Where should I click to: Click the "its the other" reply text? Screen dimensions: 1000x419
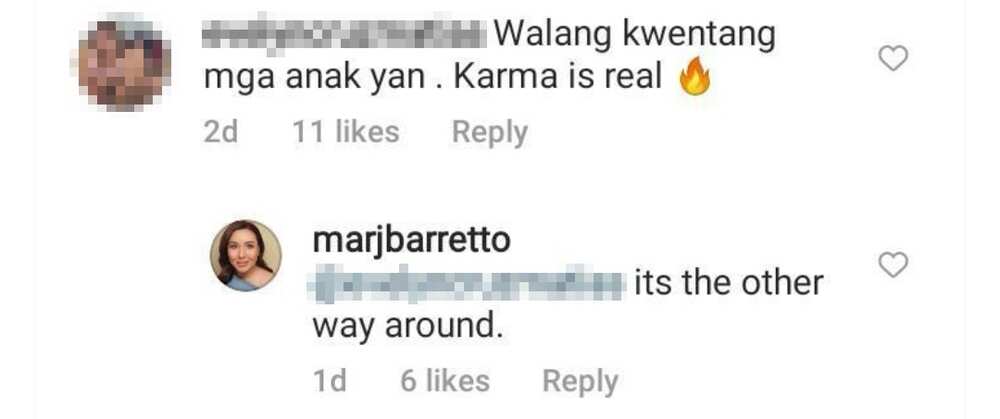(728, 283)
